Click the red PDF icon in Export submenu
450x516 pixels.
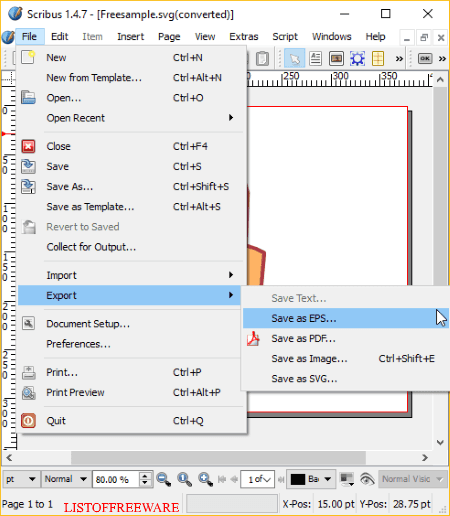[253, 338]
